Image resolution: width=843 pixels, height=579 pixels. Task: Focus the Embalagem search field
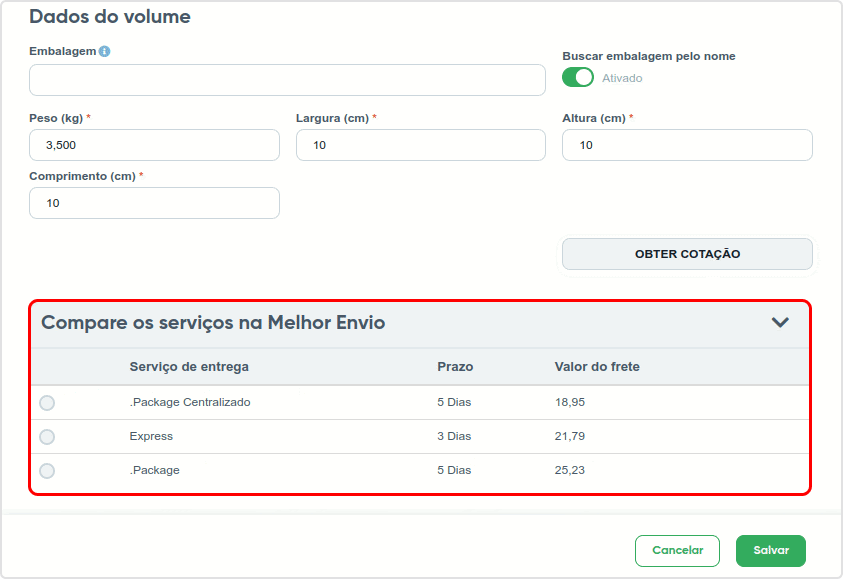287,80
